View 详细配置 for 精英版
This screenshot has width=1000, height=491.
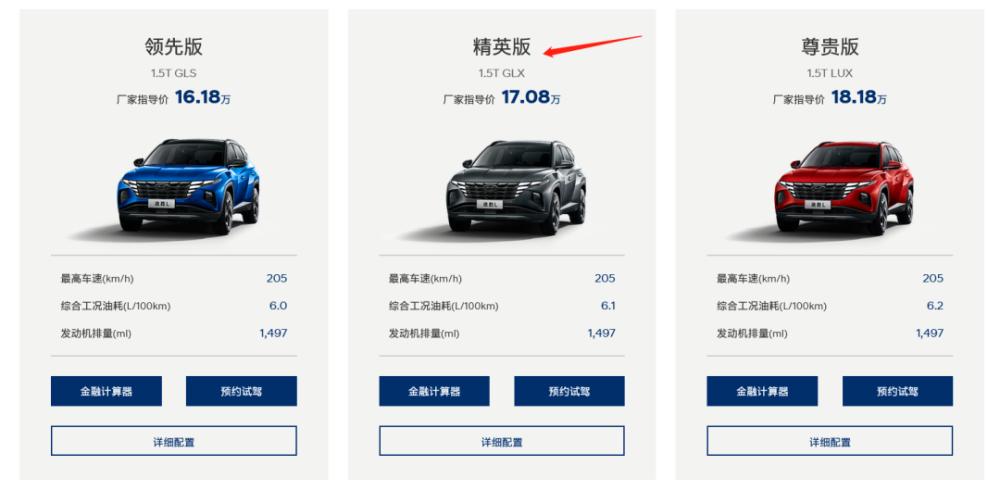pos(502,441)
